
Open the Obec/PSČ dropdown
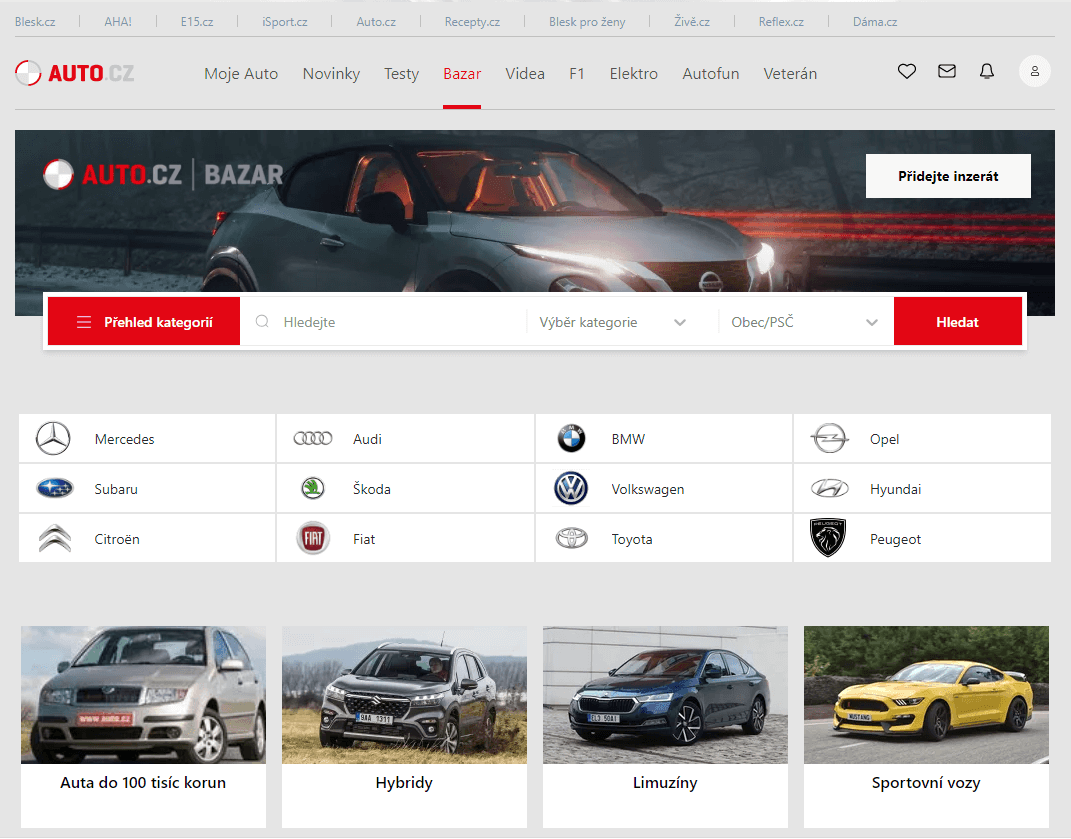coord(805,322)
